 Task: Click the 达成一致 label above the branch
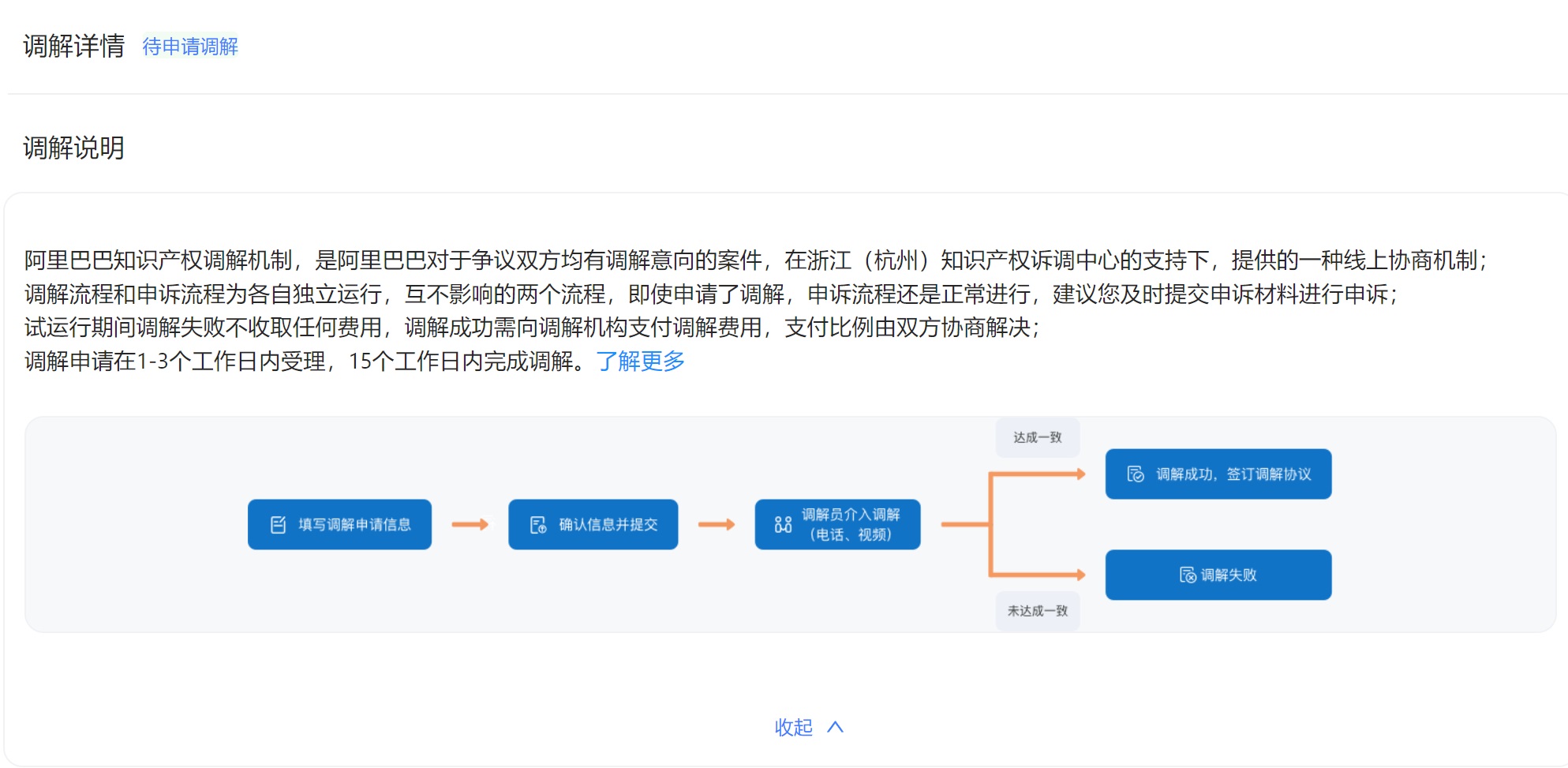click(1037, 436)
